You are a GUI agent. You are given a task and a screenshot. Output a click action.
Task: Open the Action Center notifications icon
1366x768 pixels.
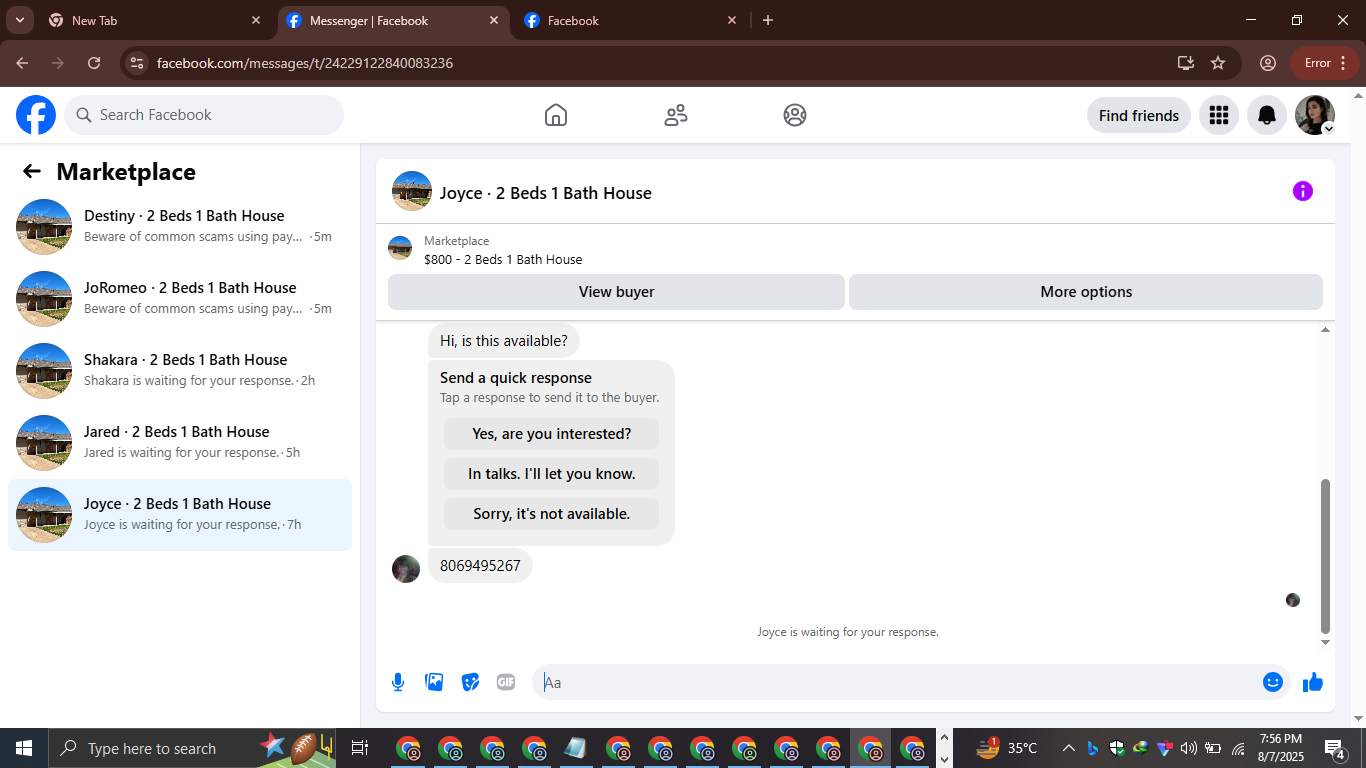(x=1334, y=748)
